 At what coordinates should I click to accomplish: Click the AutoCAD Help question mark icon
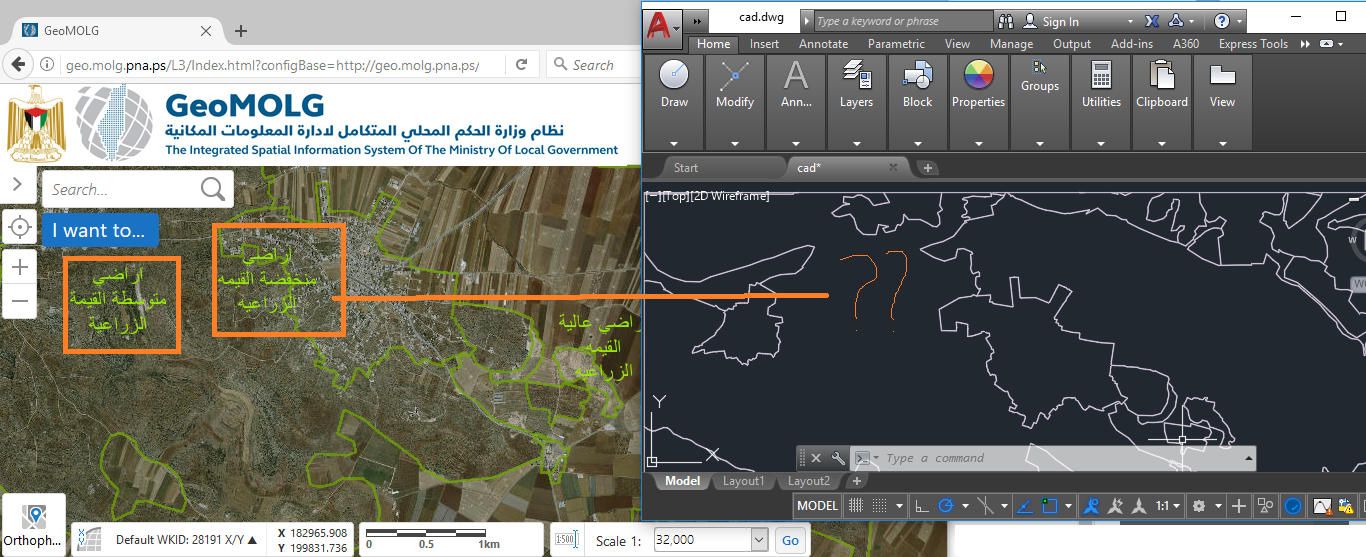coord(1221,21)
